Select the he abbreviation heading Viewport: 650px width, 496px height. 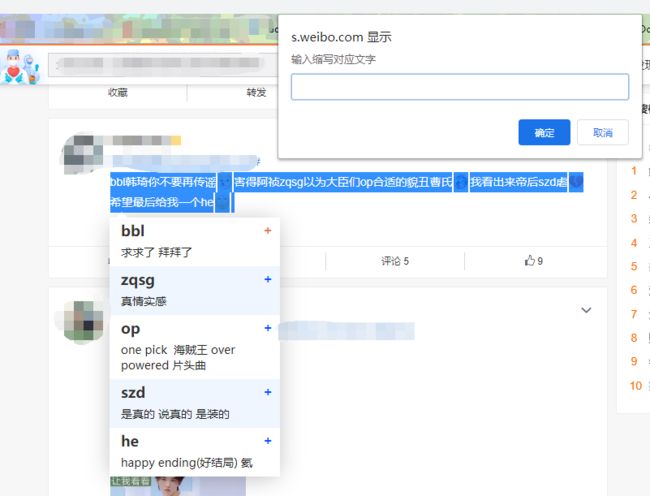130,441
